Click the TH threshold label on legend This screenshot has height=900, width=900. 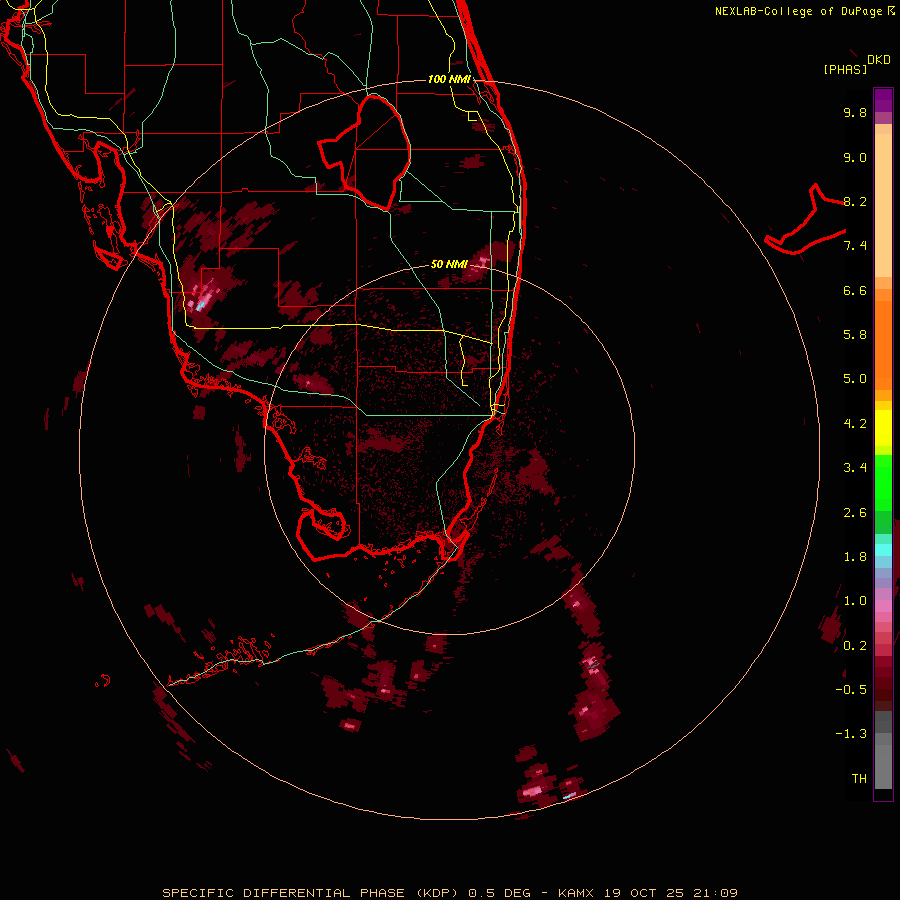[x=859, y=779]
